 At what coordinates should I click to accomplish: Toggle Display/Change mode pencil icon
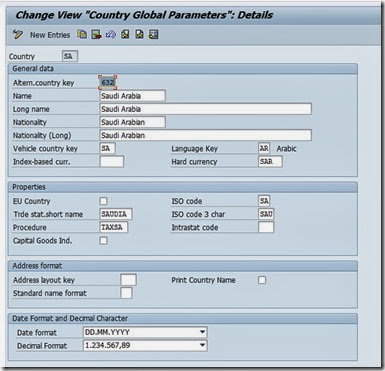(x=18, y=34)
